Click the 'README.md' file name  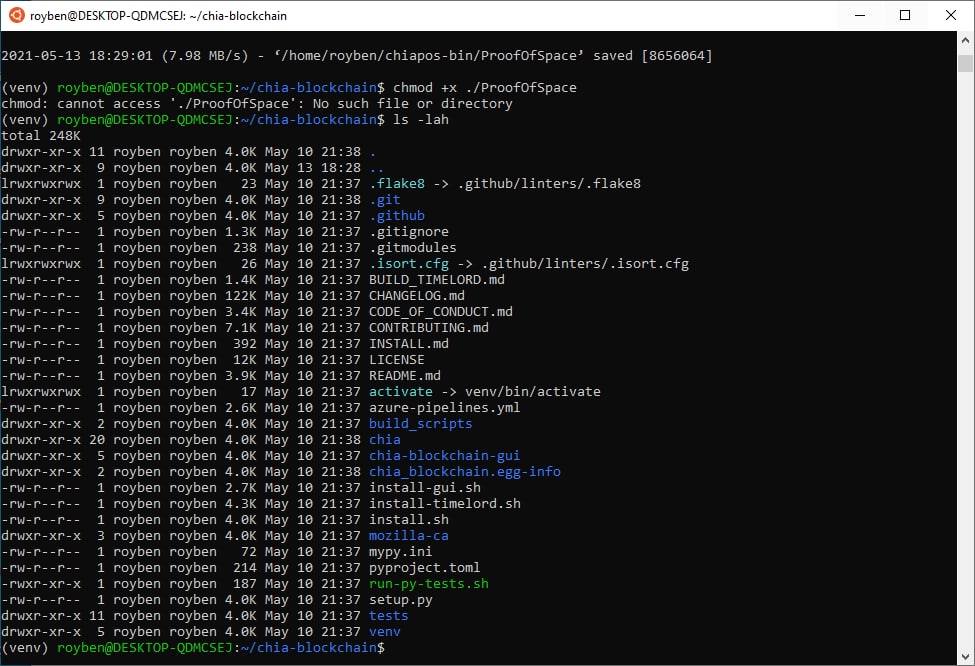tap(405, 376)
